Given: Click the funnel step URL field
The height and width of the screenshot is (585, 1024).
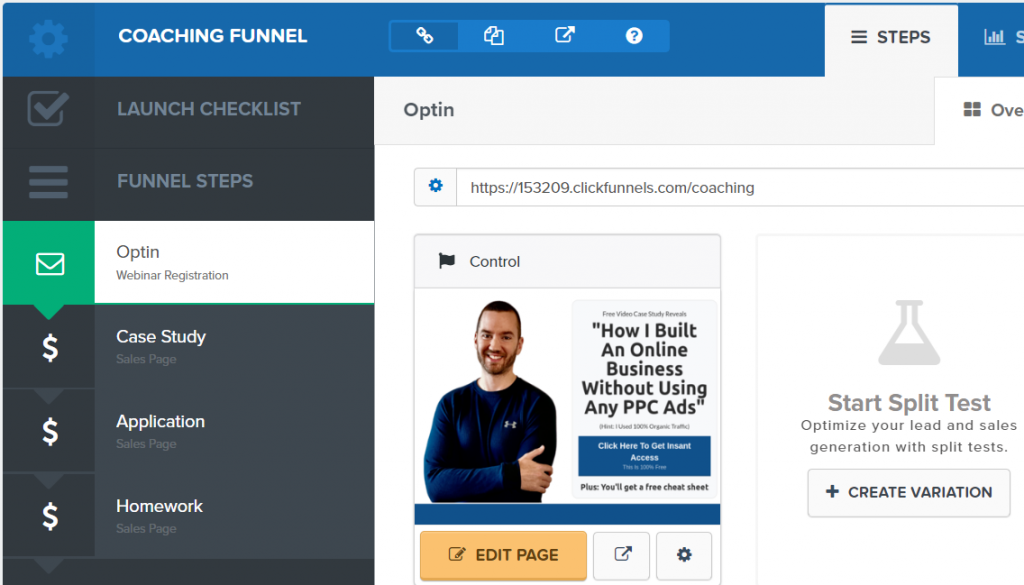Looking at the screenshot, I should tap(740, 187).
